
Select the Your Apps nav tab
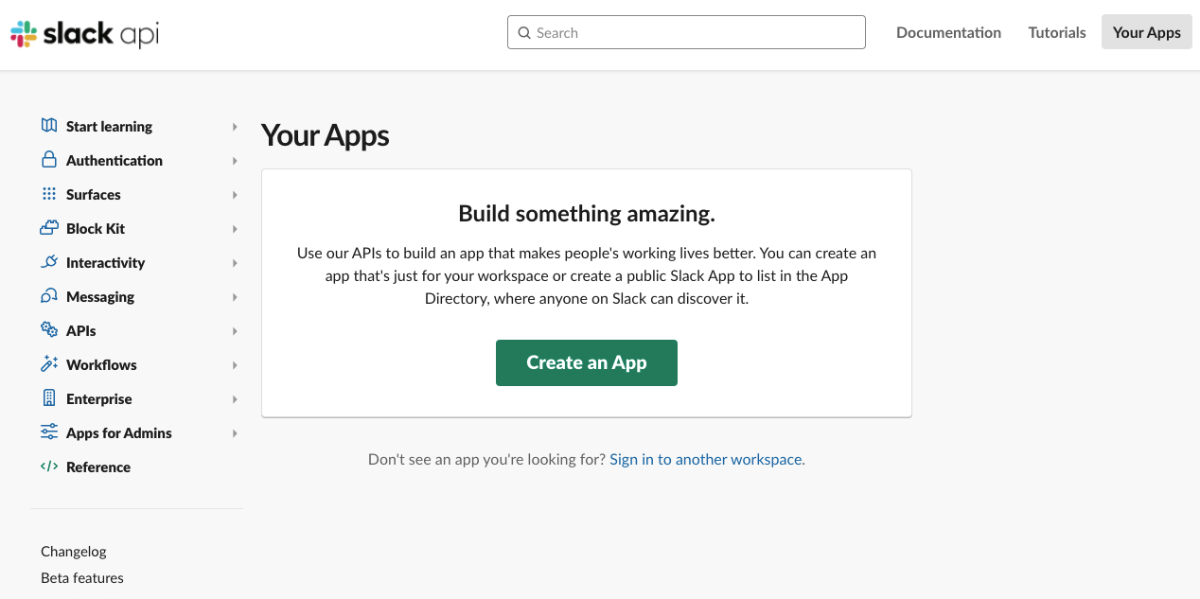1147,32
